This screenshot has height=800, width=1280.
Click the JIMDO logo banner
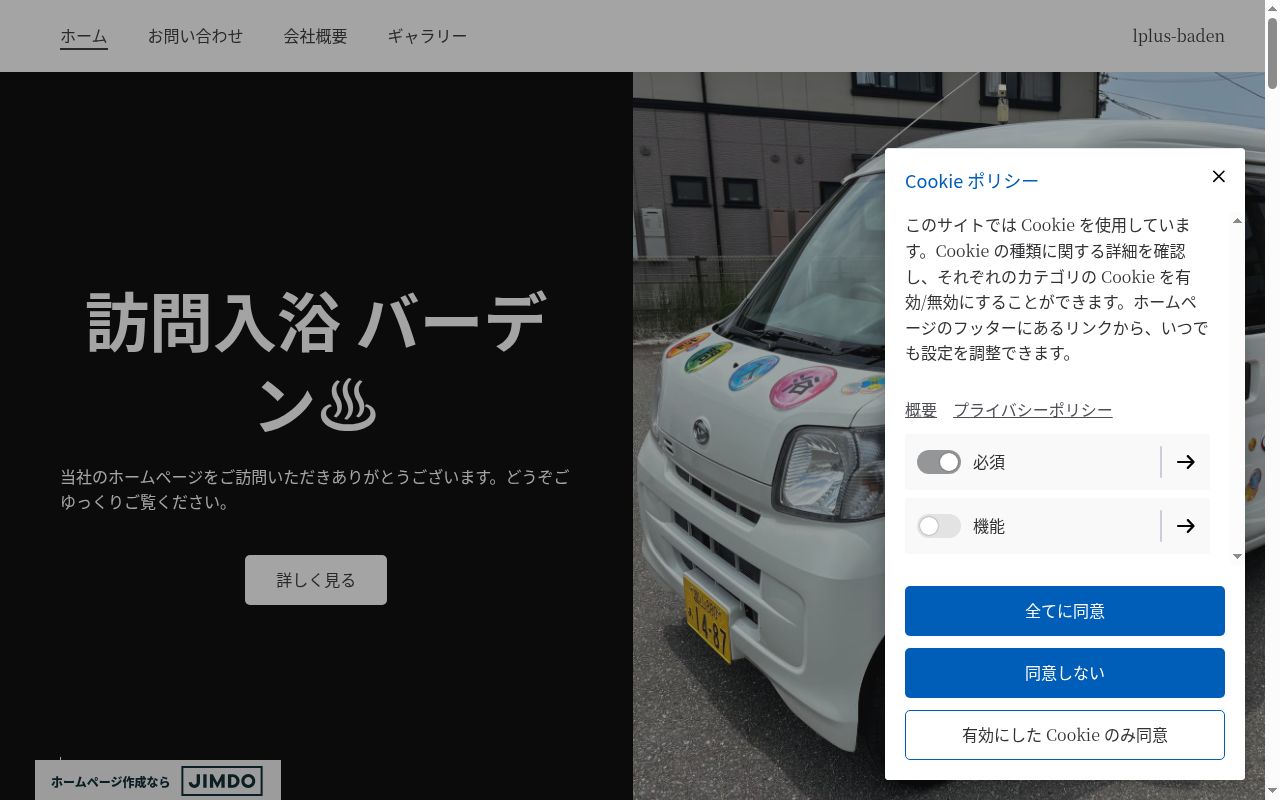[158, 781]
